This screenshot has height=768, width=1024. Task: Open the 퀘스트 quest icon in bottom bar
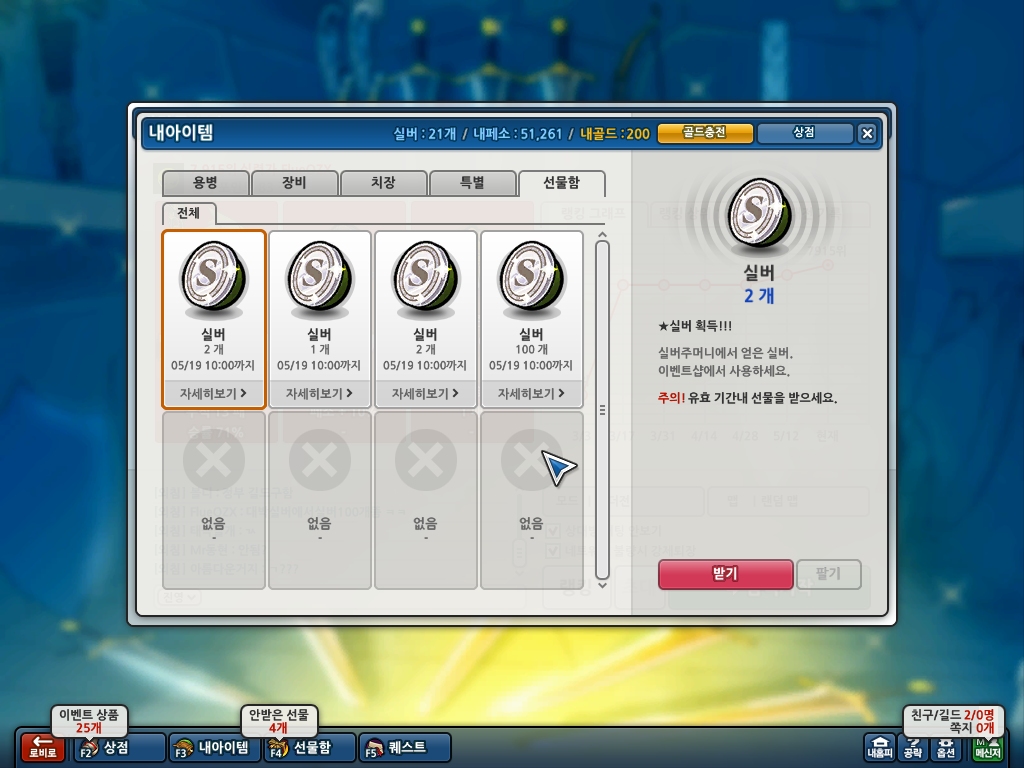click(x=405, y=747)
